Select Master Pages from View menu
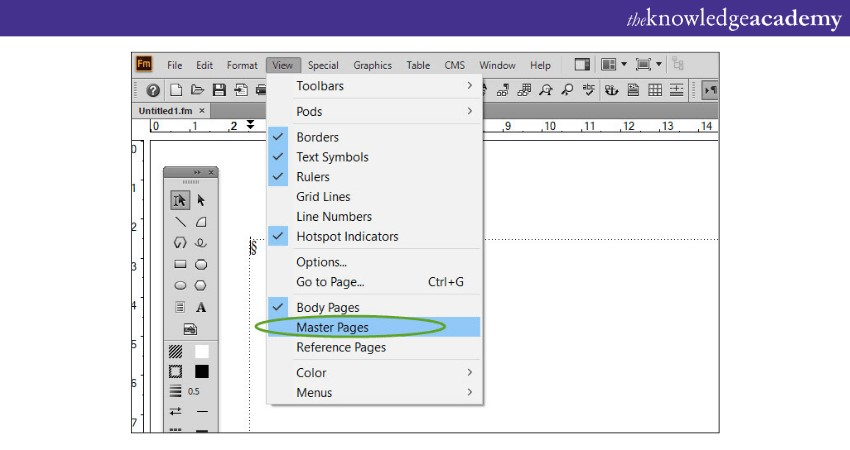Viewport: 850px width, 450px height. click(x=332, y=327)
